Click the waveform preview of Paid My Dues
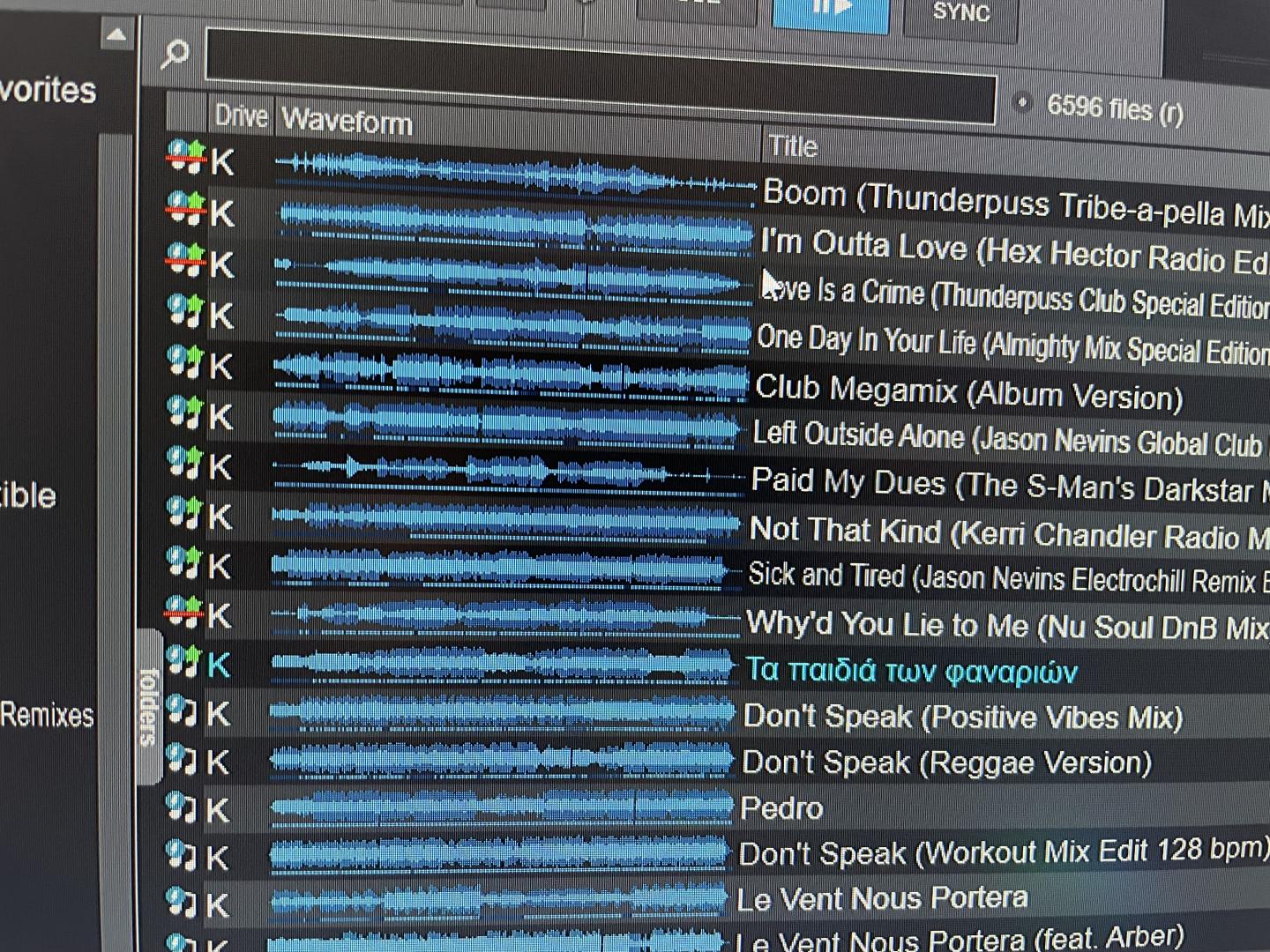The width and height of the screenshot is (1270, 952). click(x=507, y=473)
